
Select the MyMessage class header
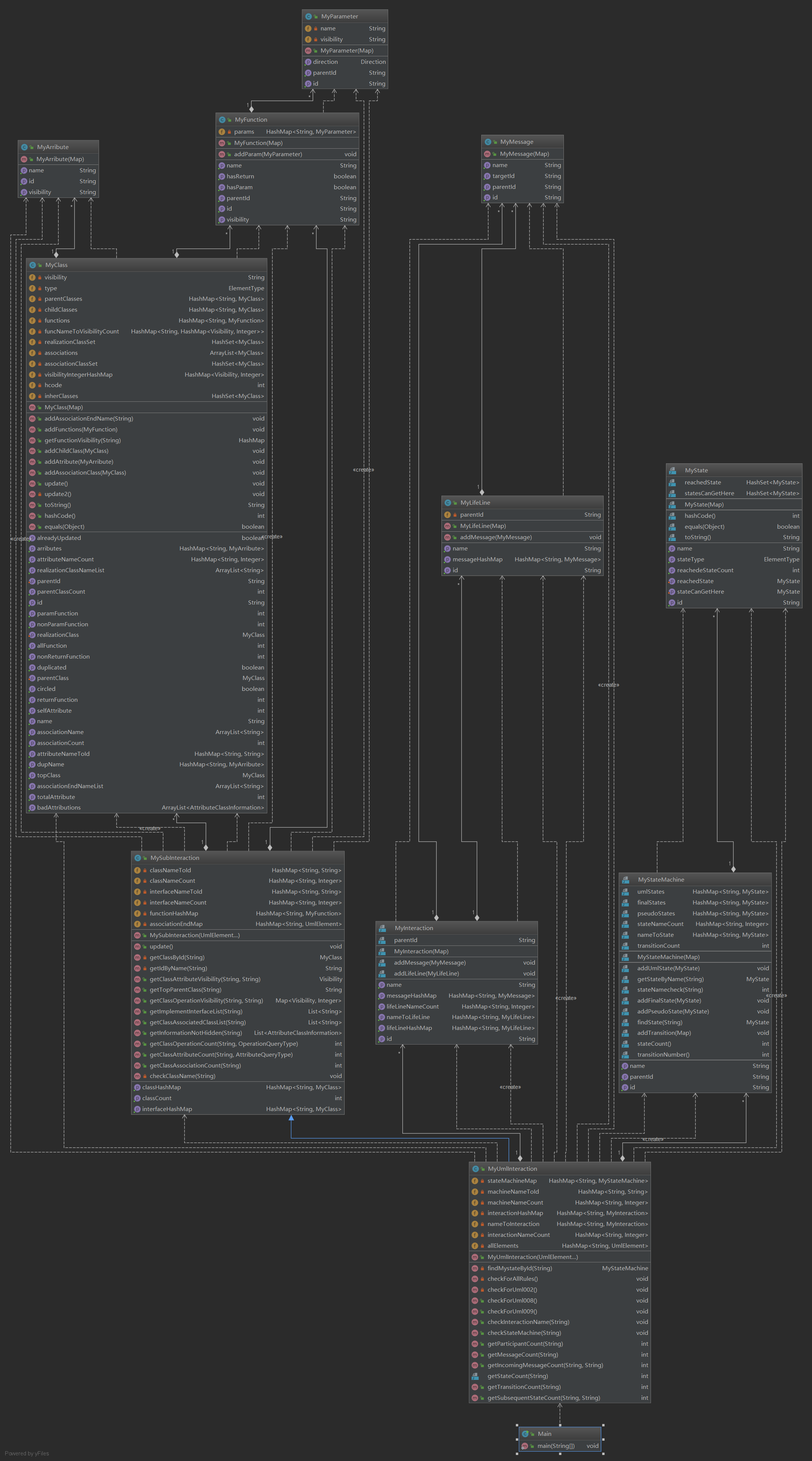click(517, 142)
